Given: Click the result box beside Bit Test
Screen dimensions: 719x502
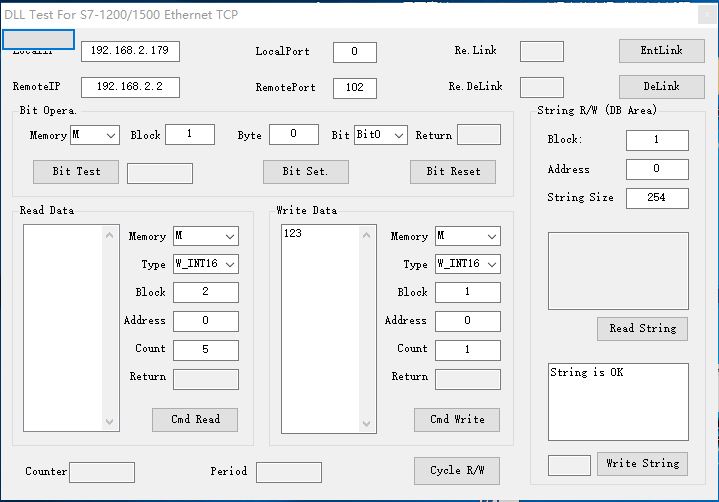Looking at the screenshot, I should 160,173.
